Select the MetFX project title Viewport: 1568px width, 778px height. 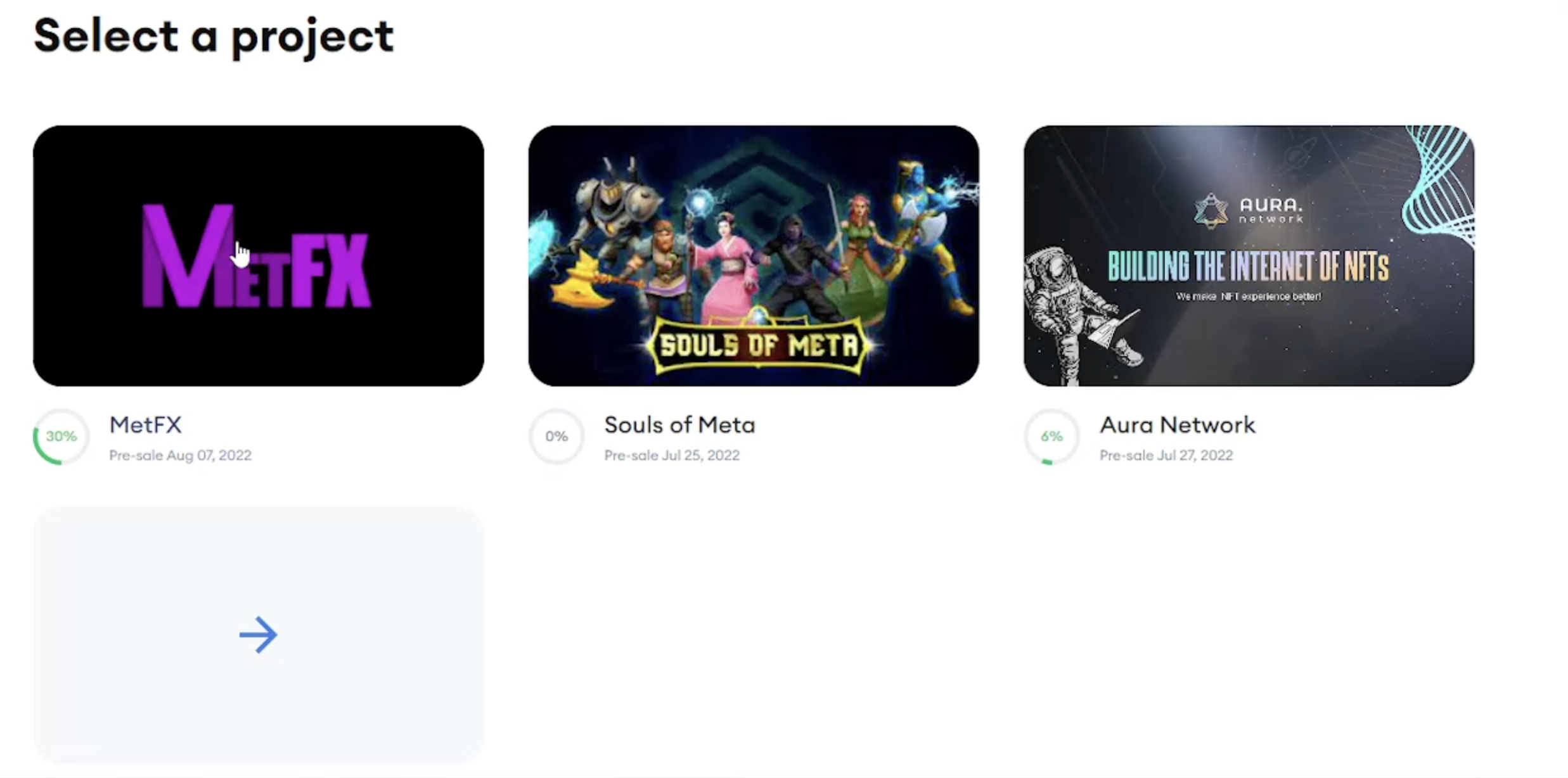145,424
